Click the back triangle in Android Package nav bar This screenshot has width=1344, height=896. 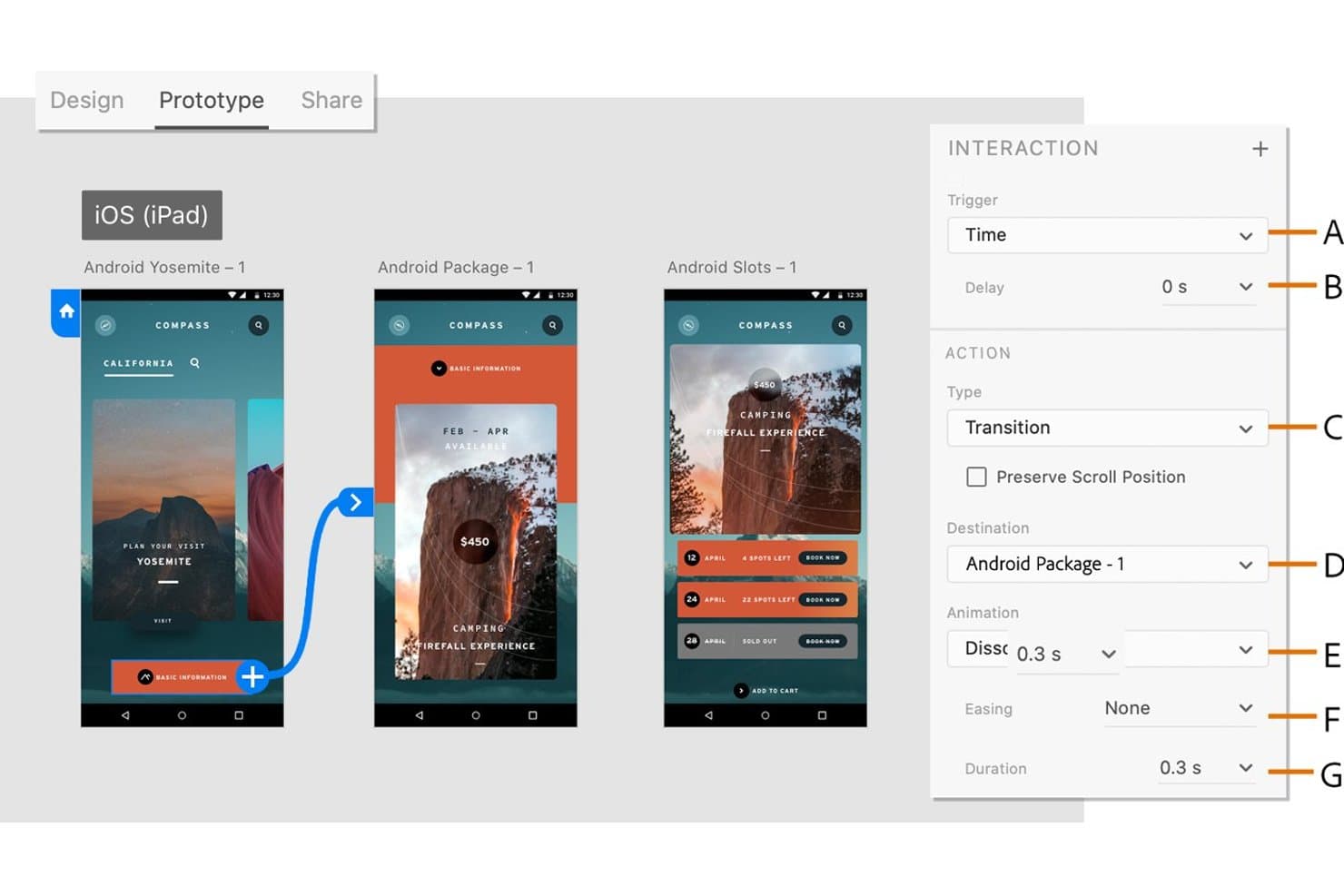pos(419,715)
